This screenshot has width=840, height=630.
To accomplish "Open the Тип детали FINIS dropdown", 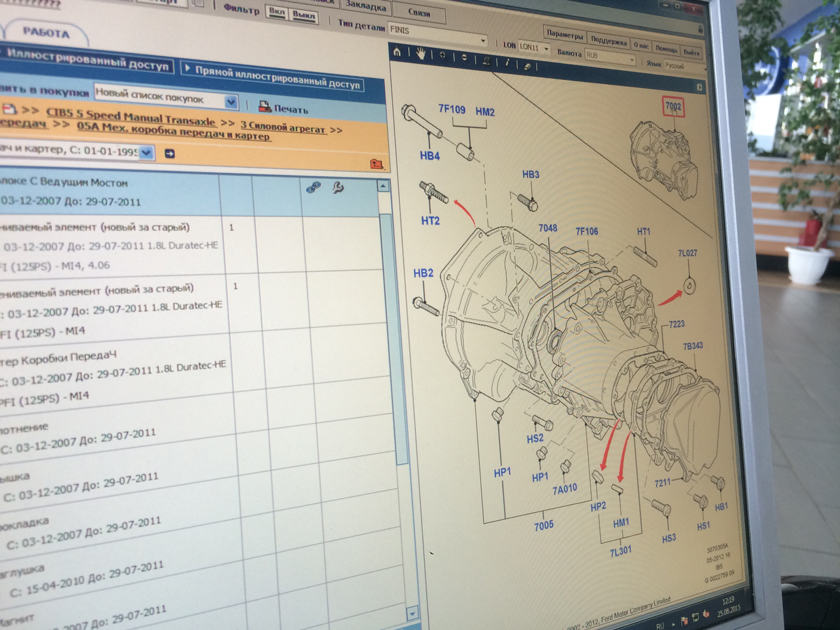I will (x=437, y=34).
